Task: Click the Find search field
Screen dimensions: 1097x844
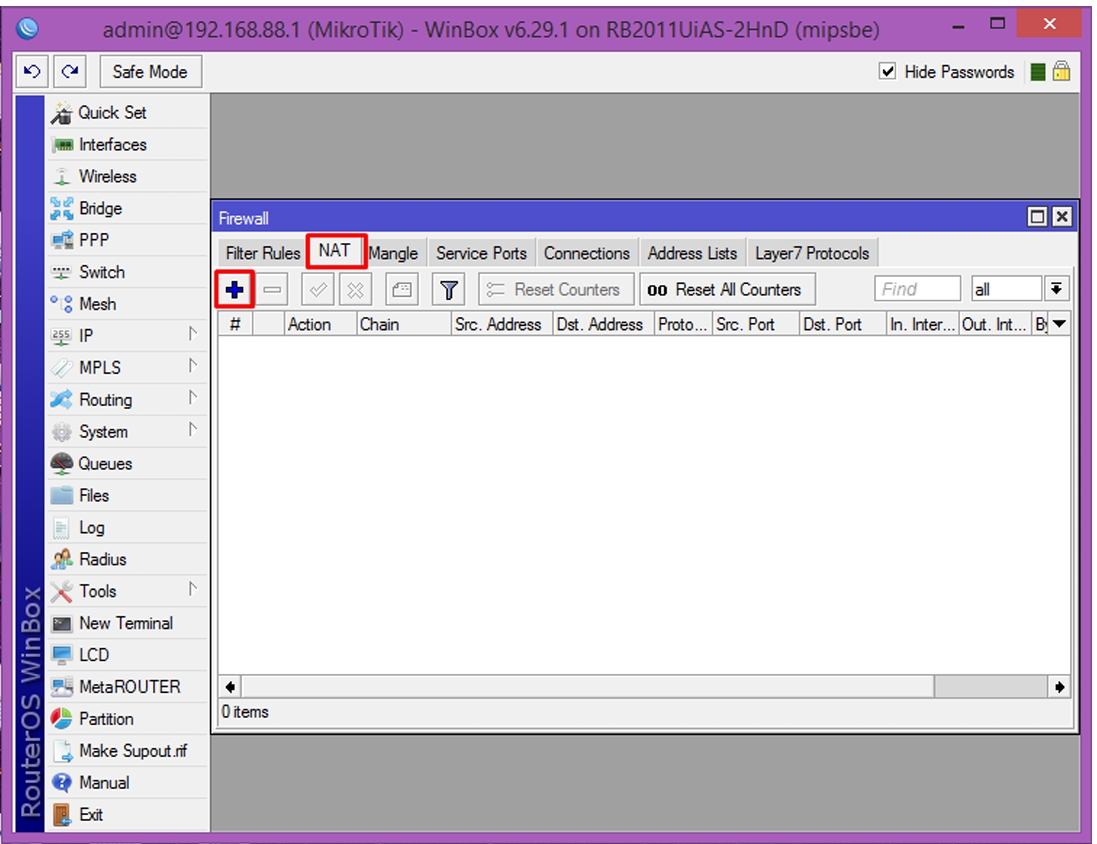Action: click(x=917, y=289)
